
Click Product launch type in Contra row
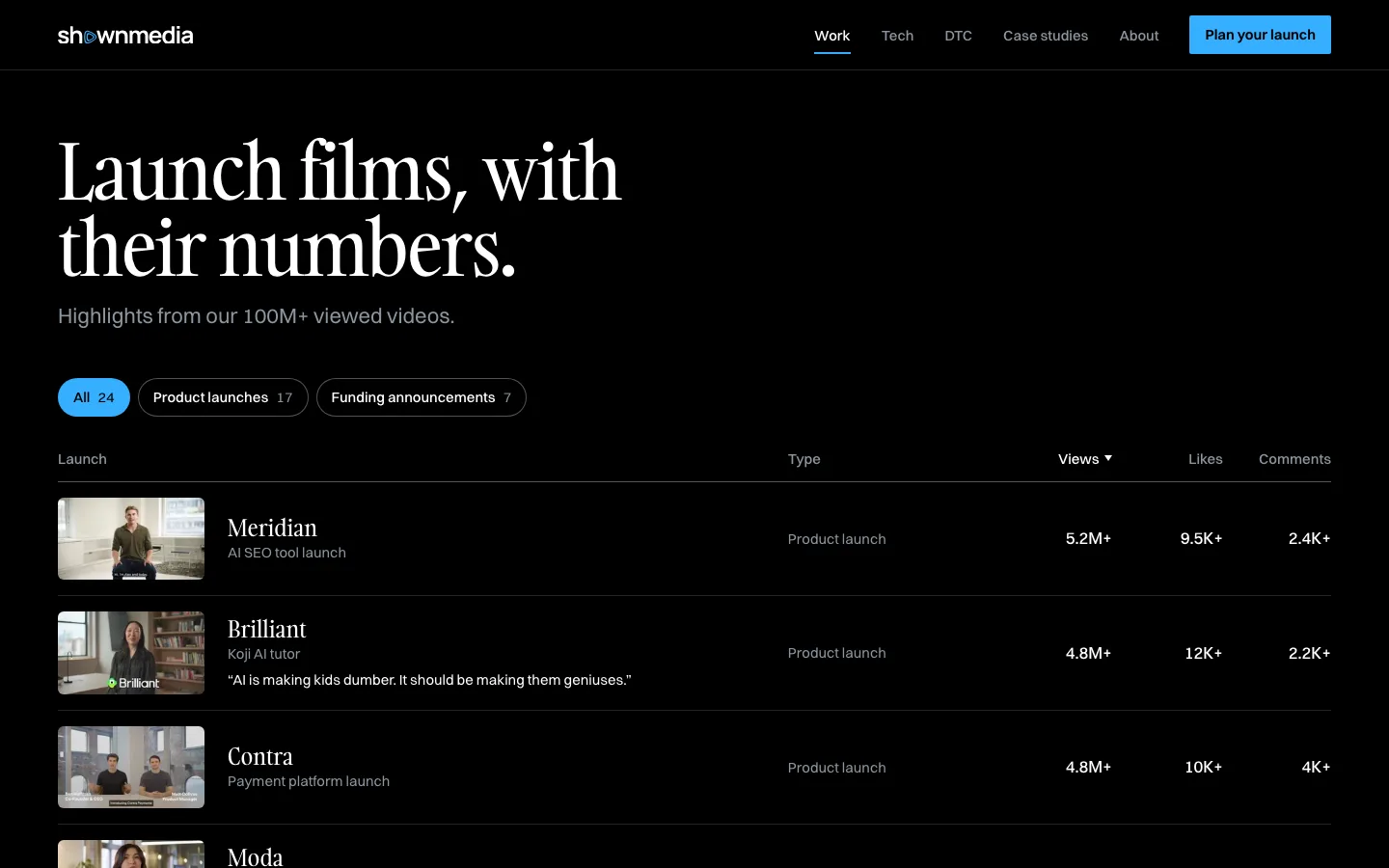(x=837, y=768)
